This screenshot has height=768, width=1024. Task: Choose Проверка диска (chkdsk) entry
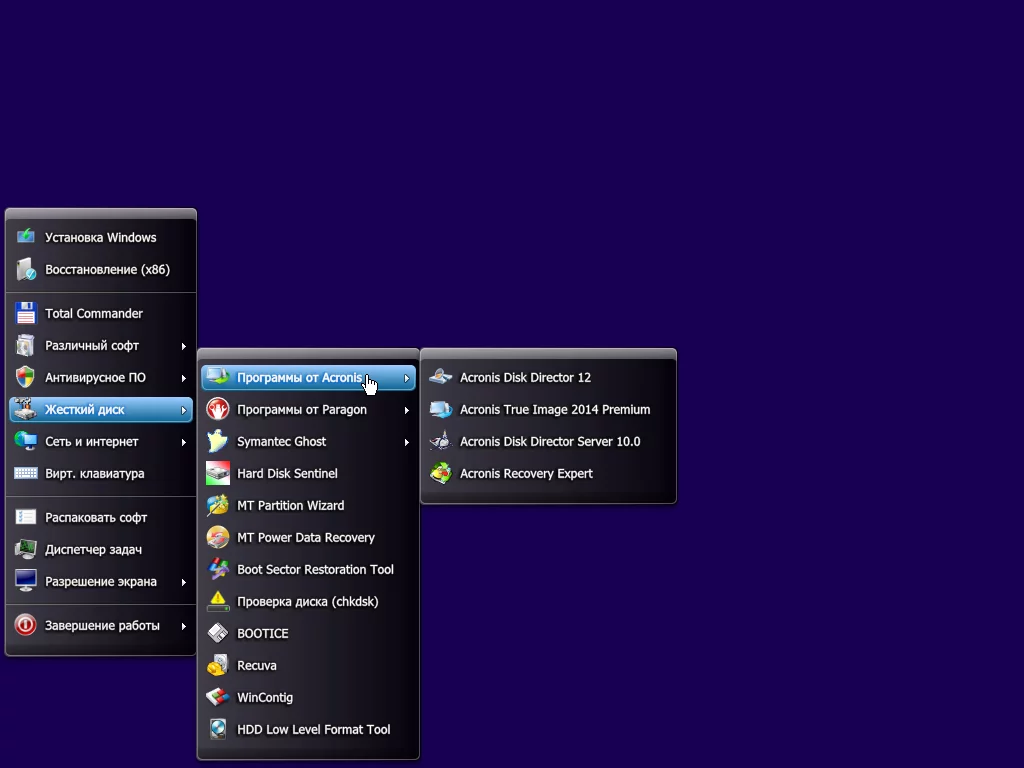click(x=308, y=601)
